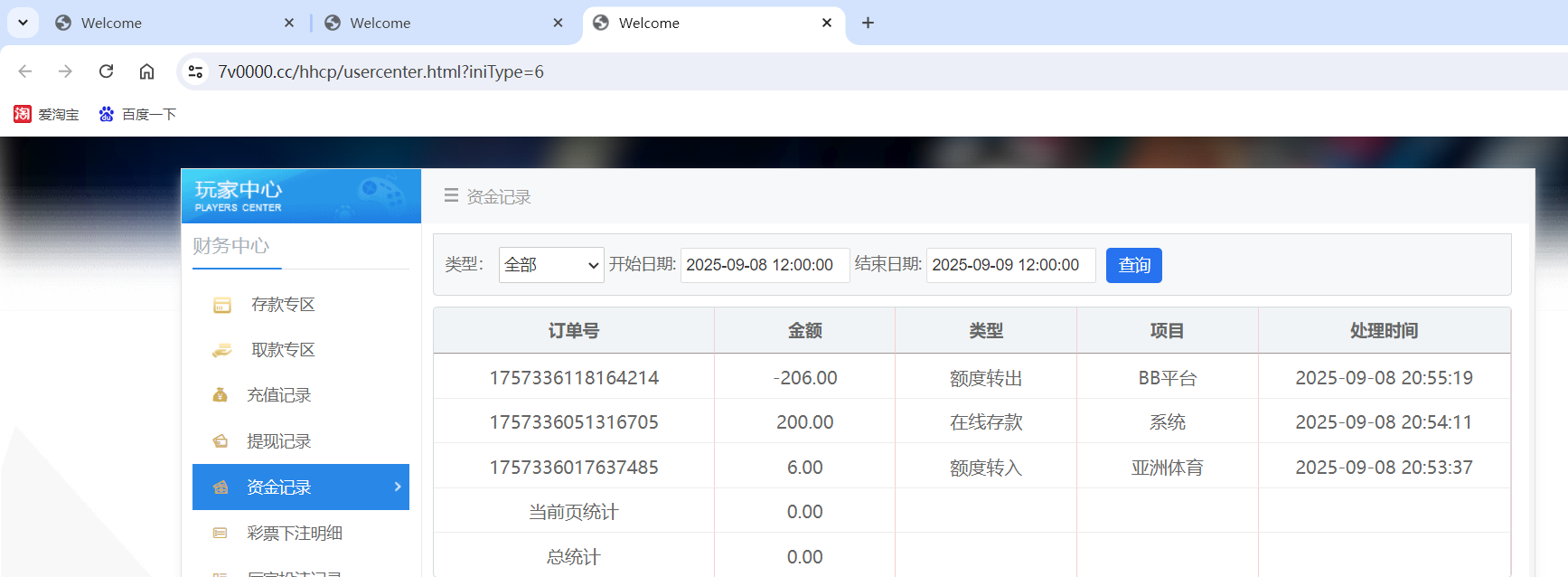Open the 爱淘宝 bookmark
This screenshot has width=1568, height=577.
point(46,114)
